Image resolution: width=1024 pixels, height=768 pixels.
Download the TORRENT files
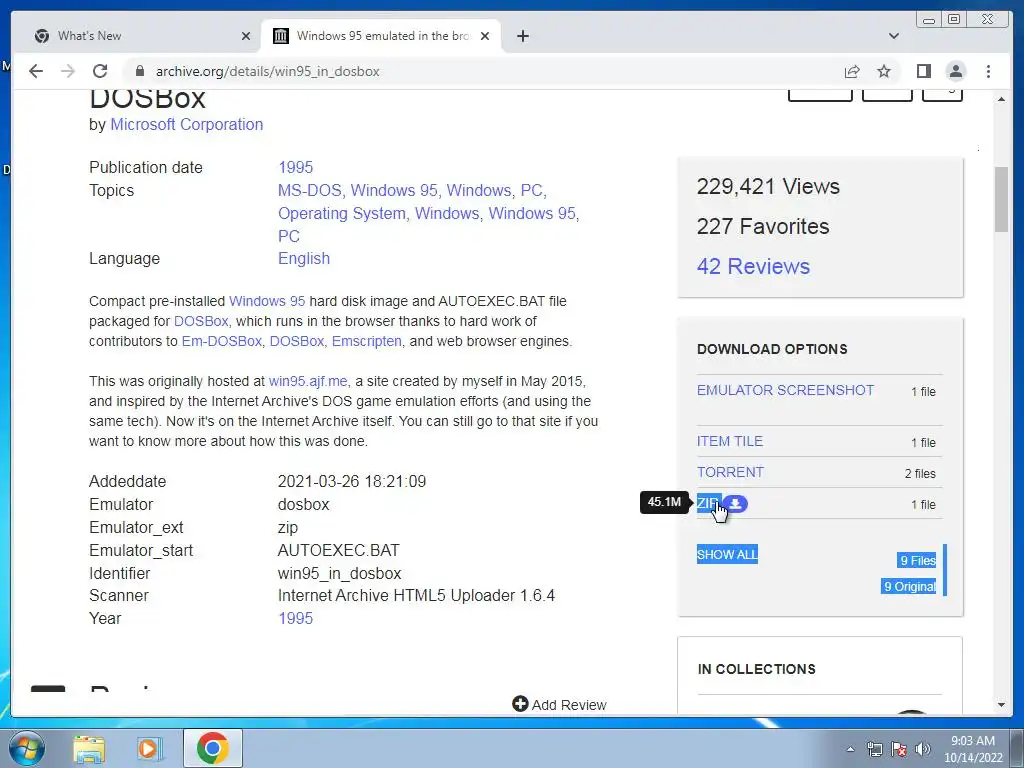pos(730,472)
